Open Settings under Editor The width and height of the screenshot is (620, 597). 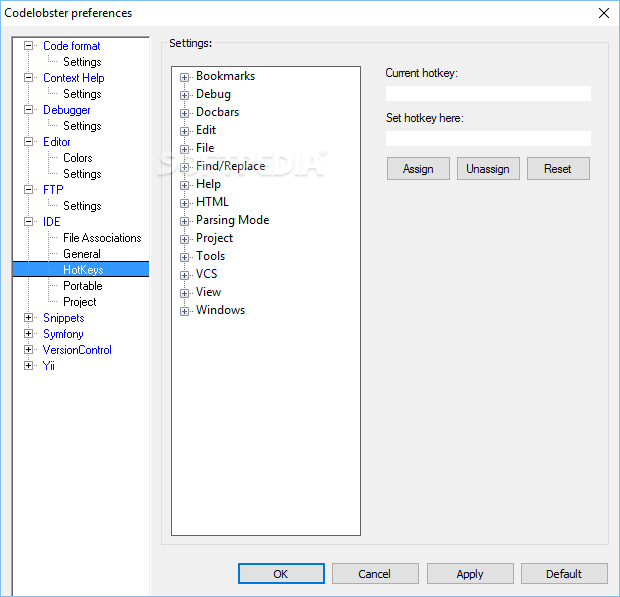click(x=82, y=174)
